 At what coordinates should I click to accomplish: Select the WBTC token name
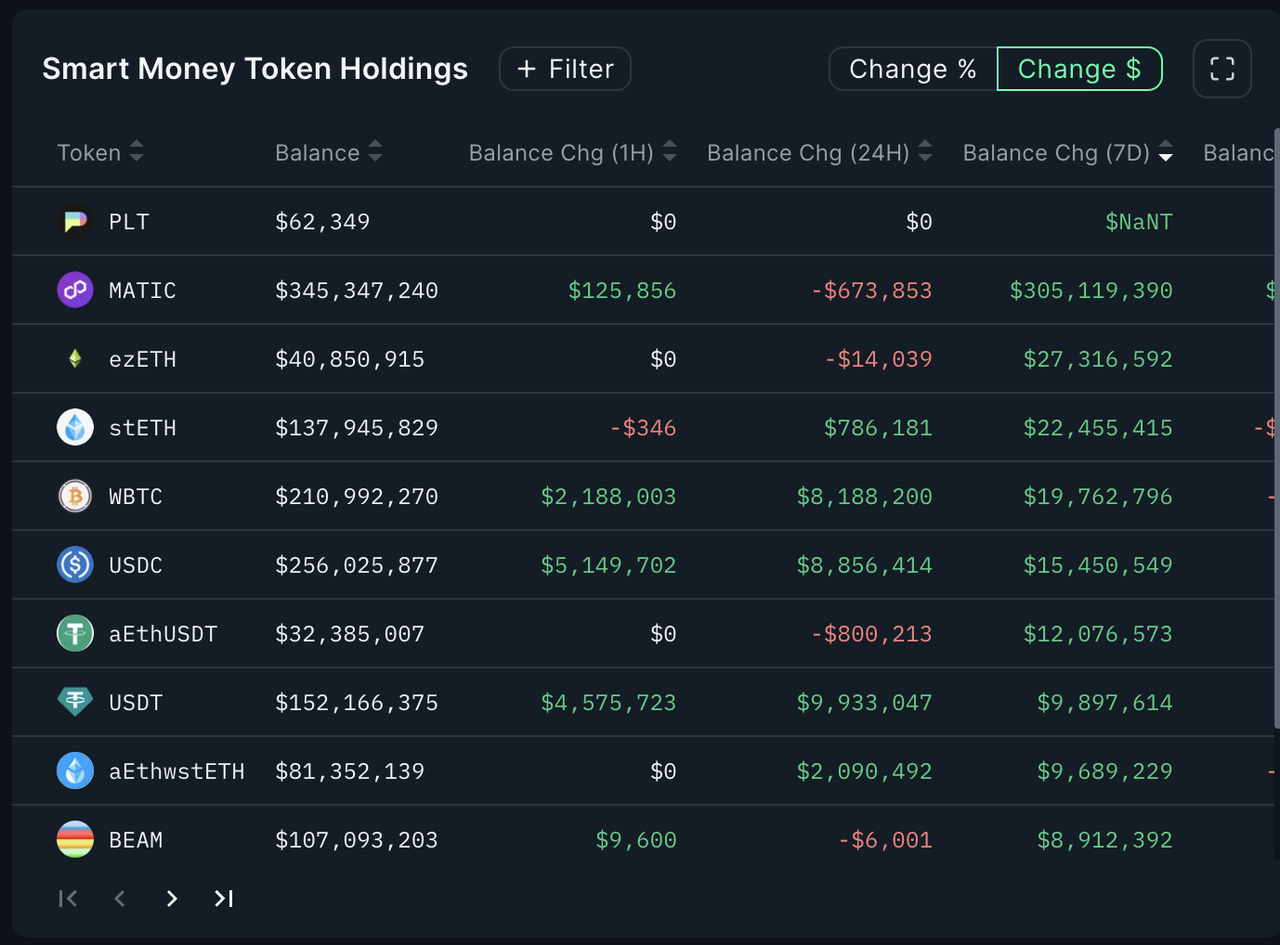tap(136, 497)
